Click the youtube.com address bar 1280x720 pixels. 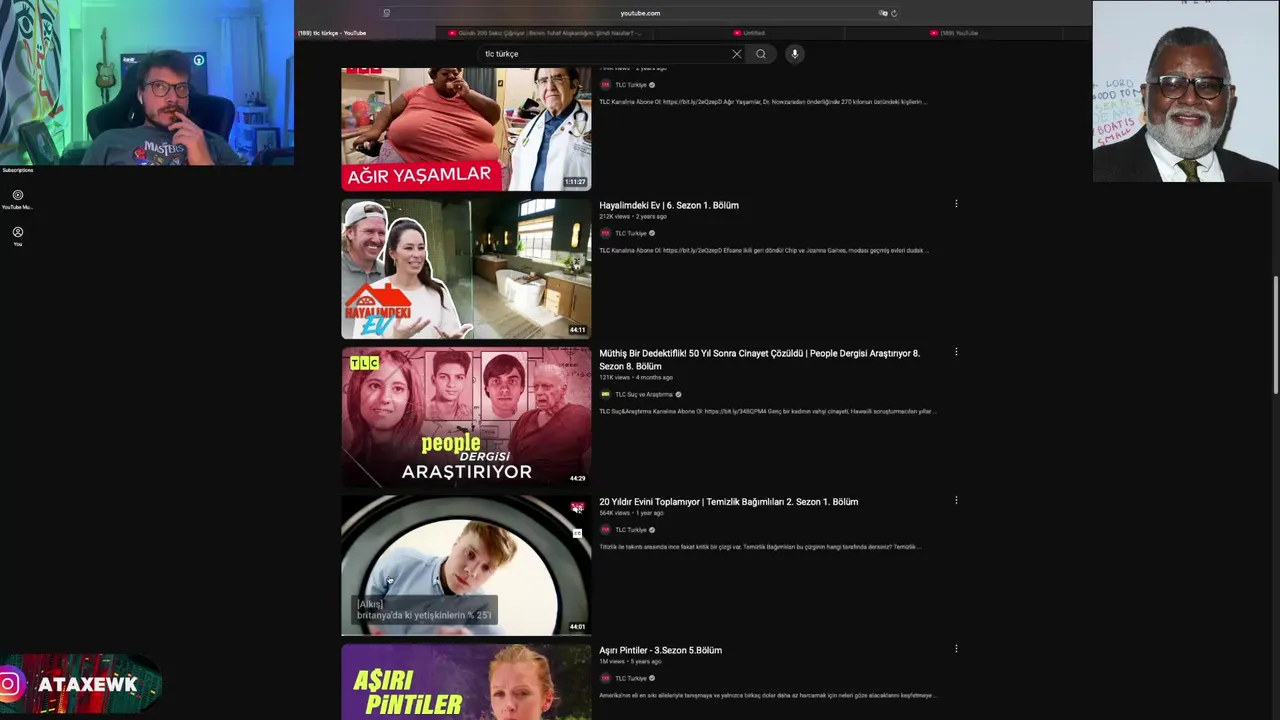[x=640, y=13]
